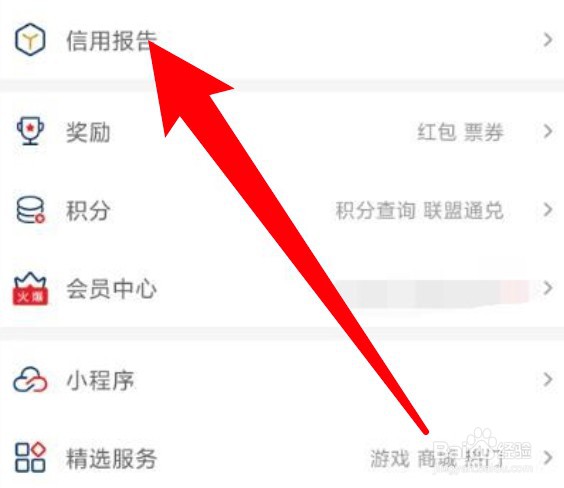Tap the 积分 coin stack icon
564x488 pixels.
pyautogui.click(x=31, y=210)
